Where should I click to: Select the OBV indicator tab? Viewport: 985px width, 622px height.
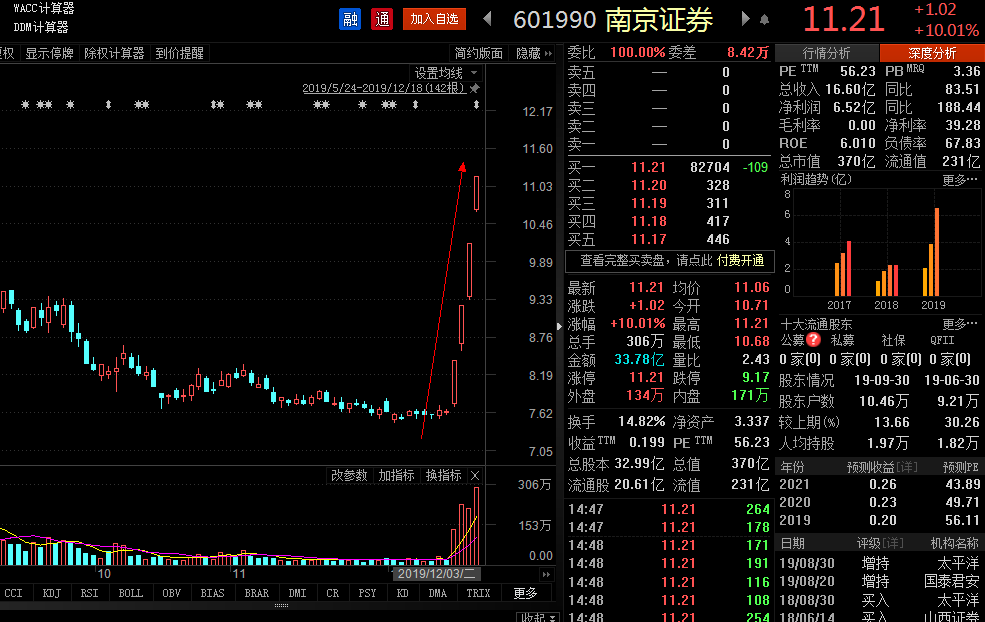click(171, 593)
